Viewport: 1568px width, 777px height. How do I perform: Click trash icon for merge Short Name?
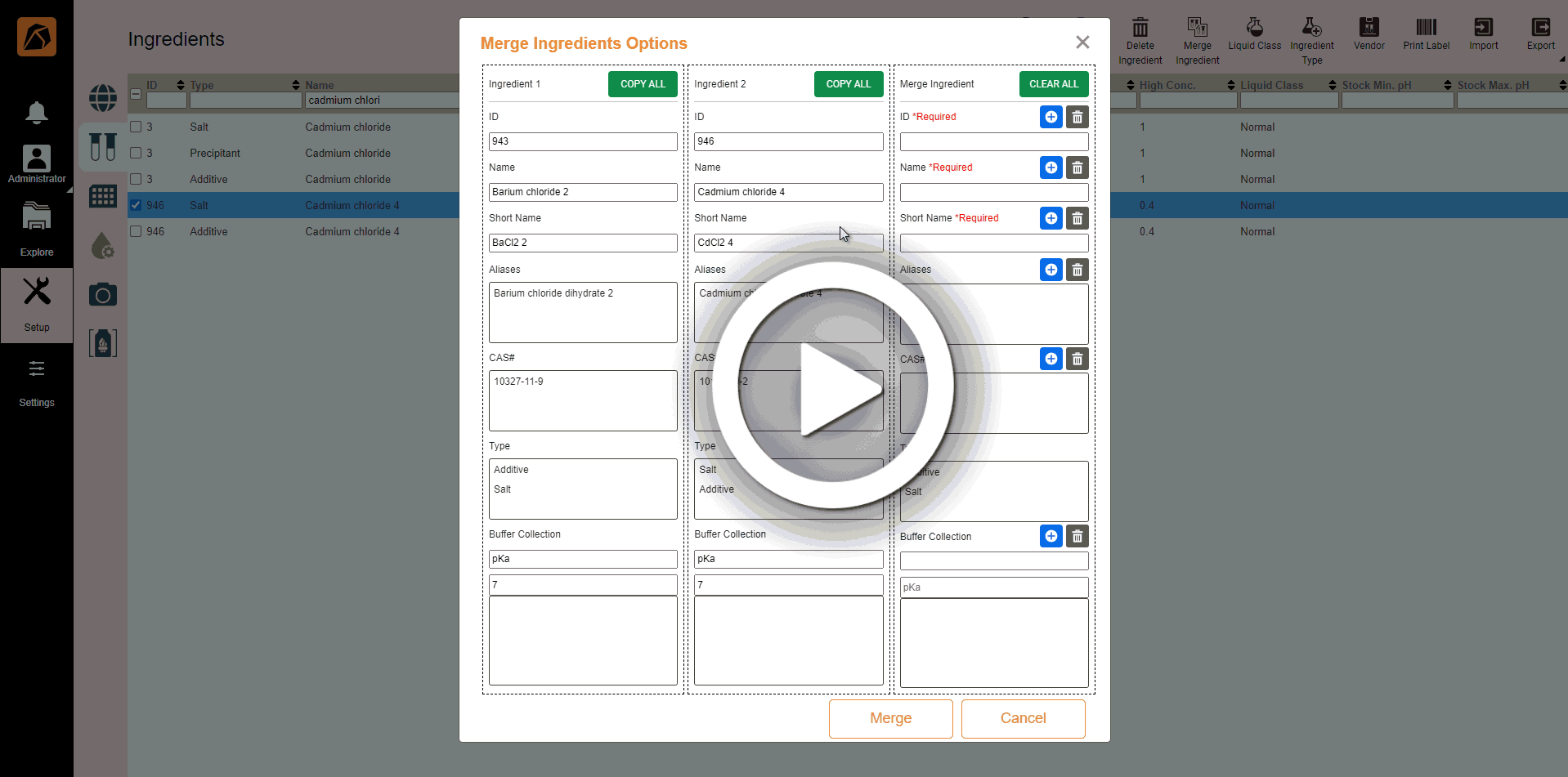point(1077,218)
